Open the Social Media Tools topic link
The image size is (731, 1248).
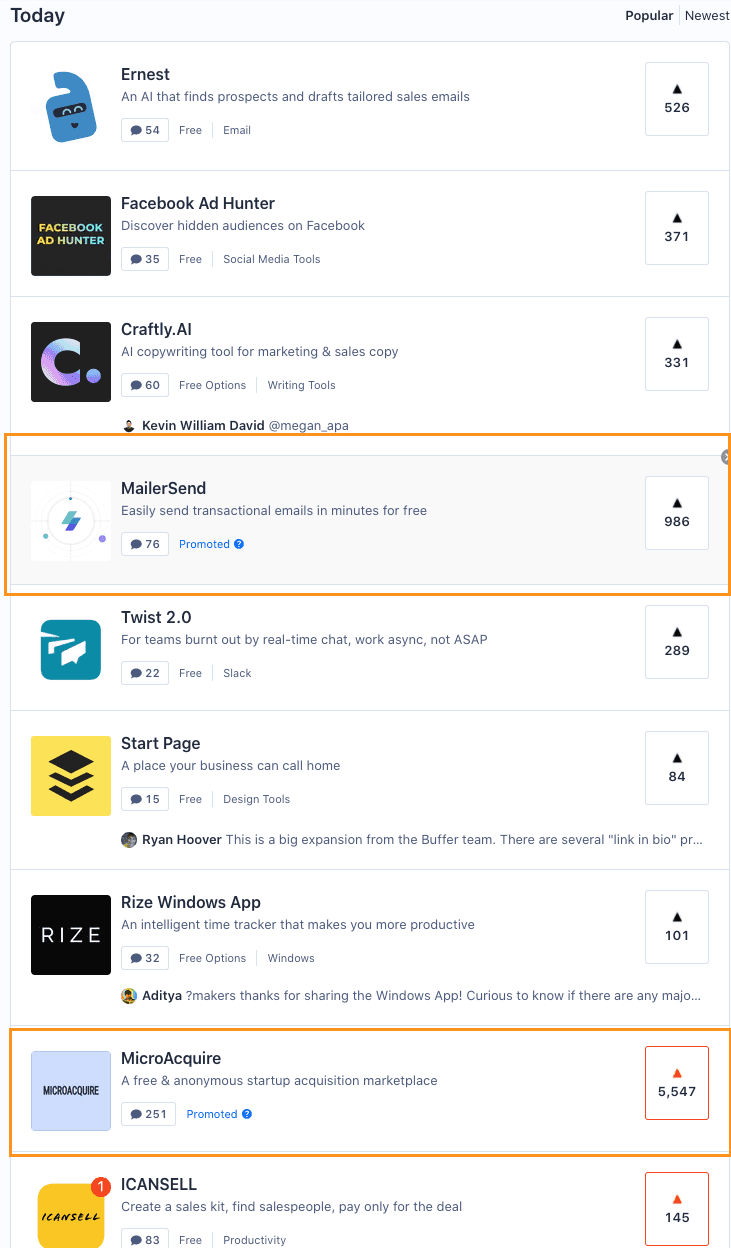pos(272,259)
